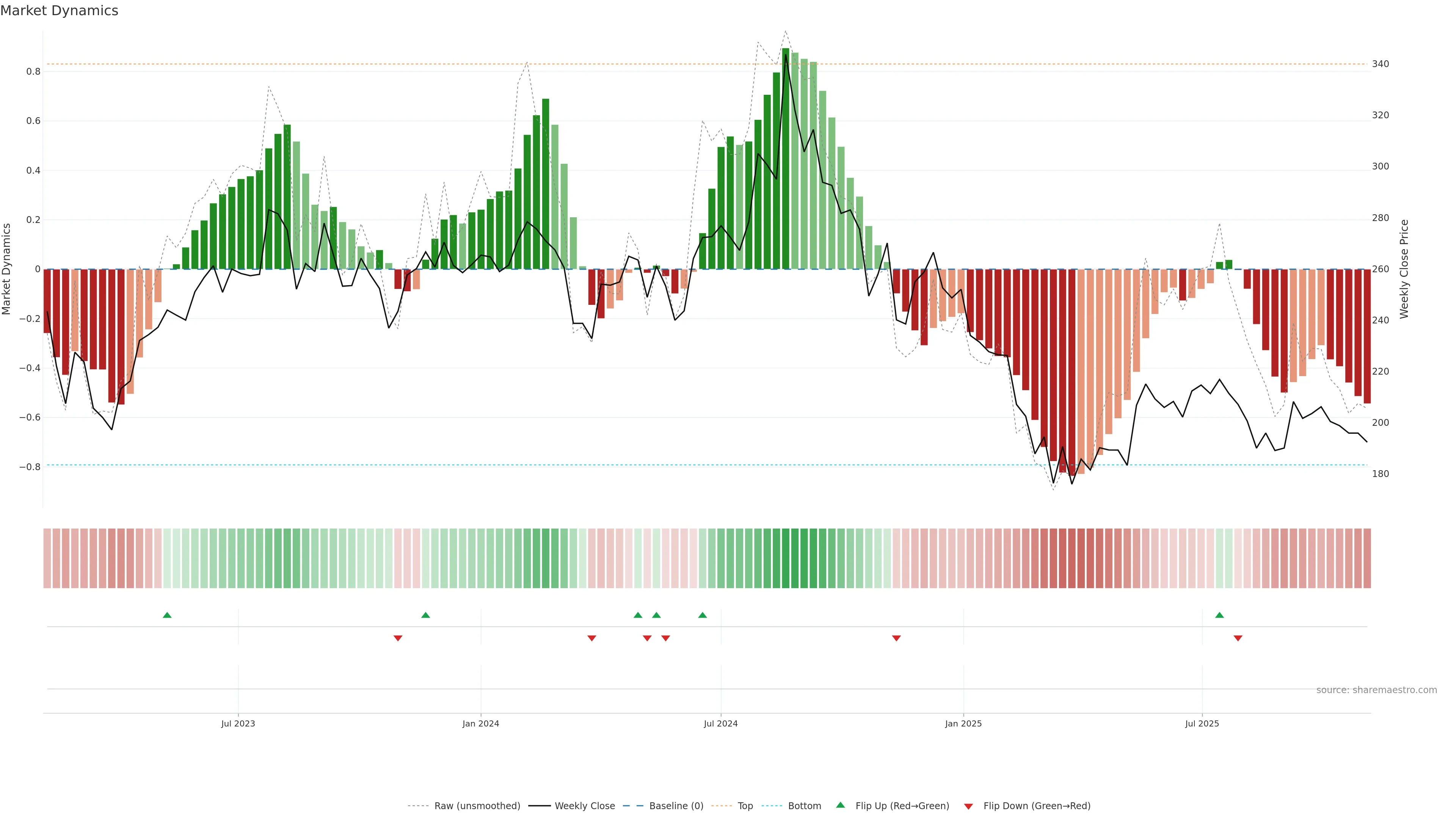Toggle the Baseline (0) legend entry

point(676,806)
